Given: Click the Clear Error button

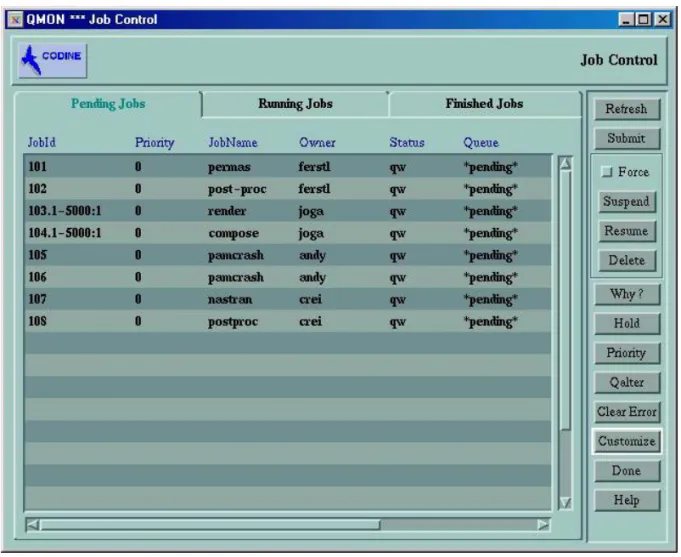Looking at the screenshot, I should coord(627,412).
